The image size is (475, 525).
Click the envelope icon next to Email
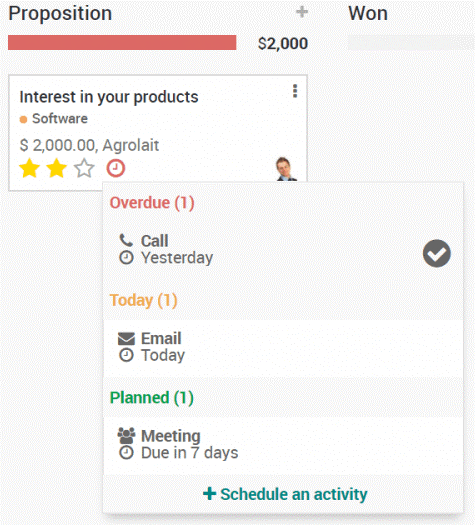click(126, 339)
